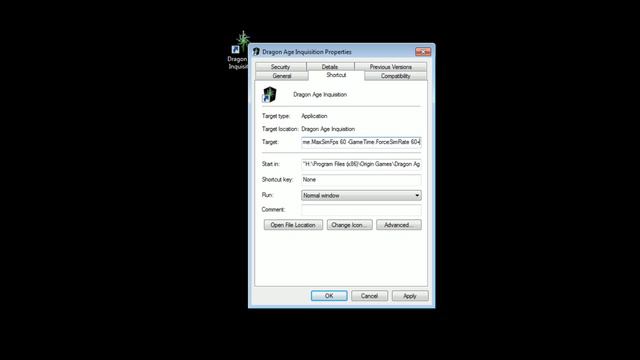Click the Open File Location button
The image size is (640, 360).
293,225
